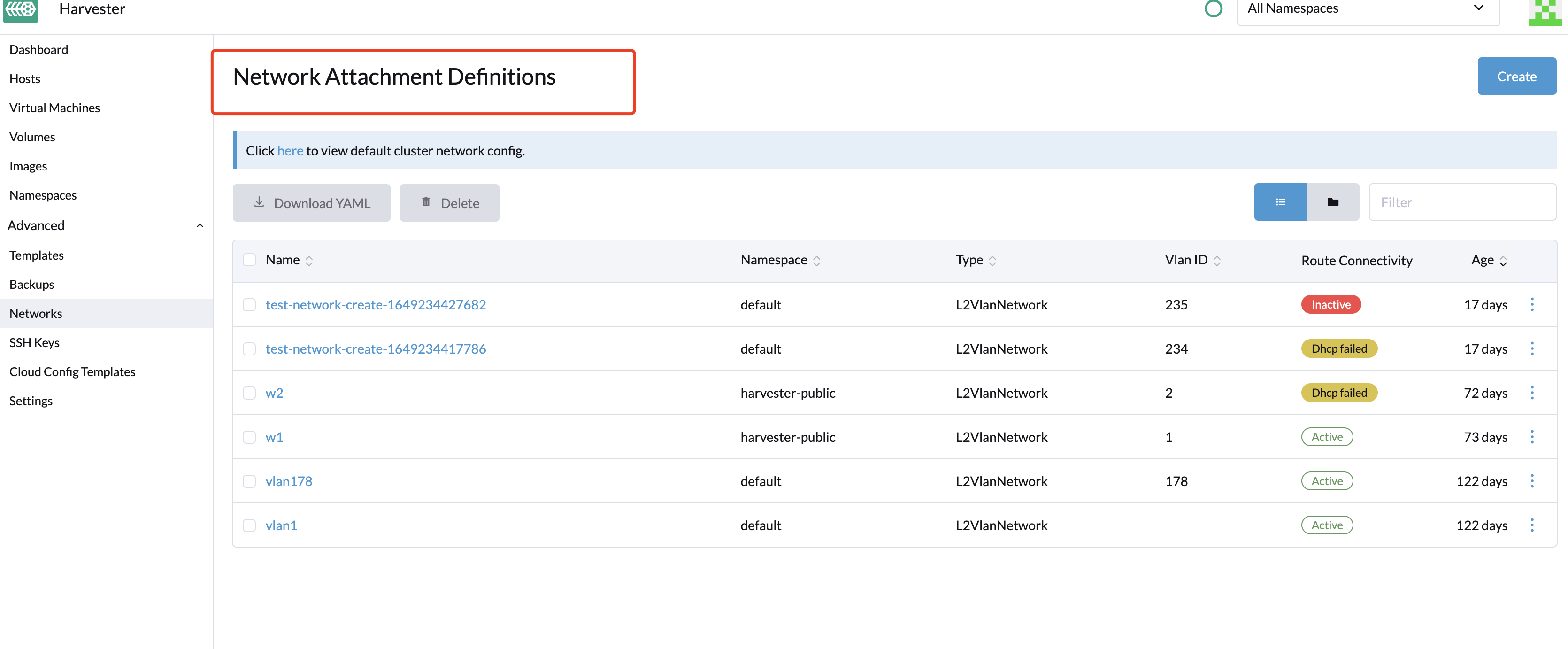Go to SSH Keys sidebar item
Viewport: 1568px width, 649px height.
[x=34, y=343]
